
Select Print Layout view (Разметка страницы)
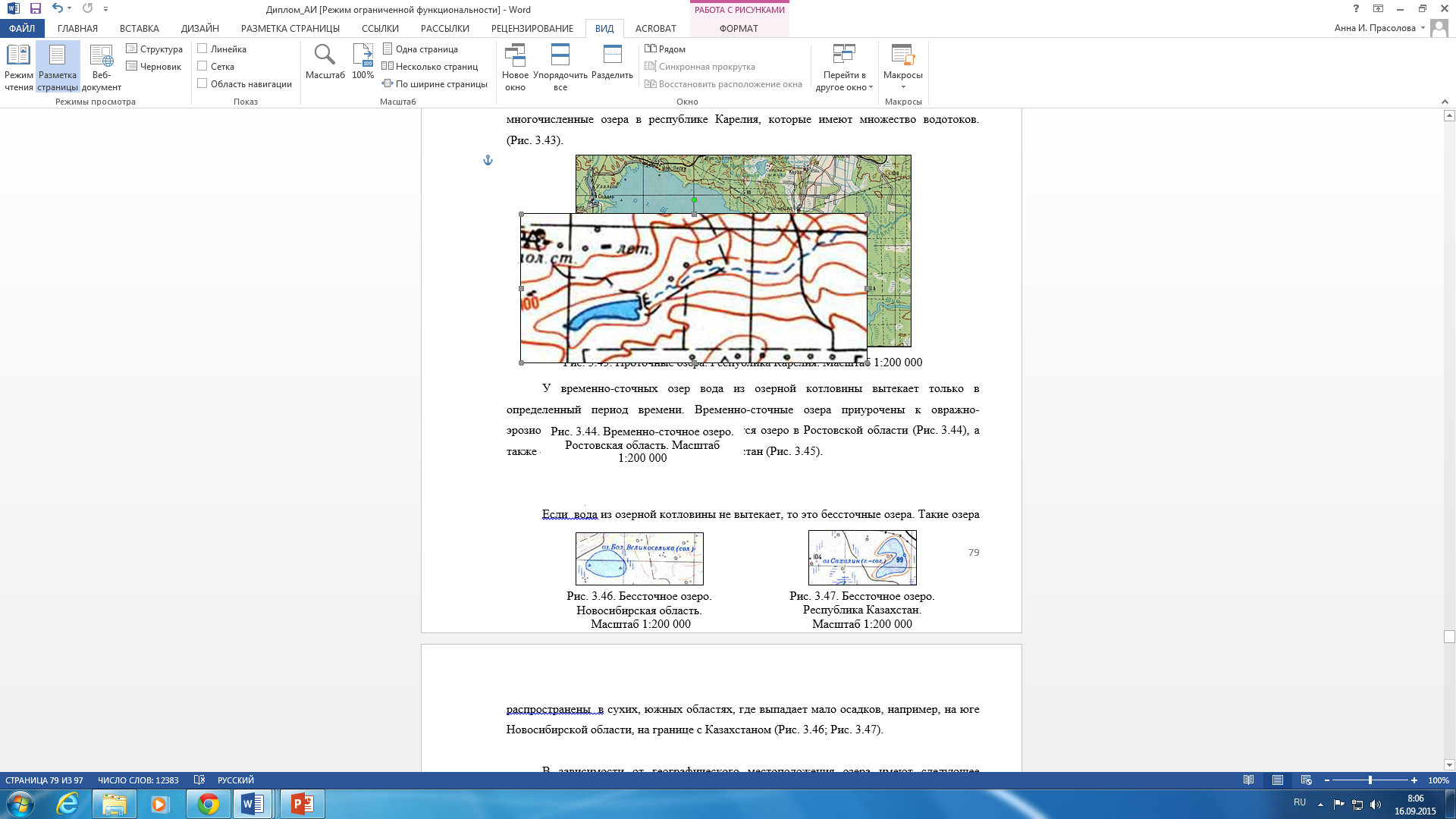click(58, 67)
